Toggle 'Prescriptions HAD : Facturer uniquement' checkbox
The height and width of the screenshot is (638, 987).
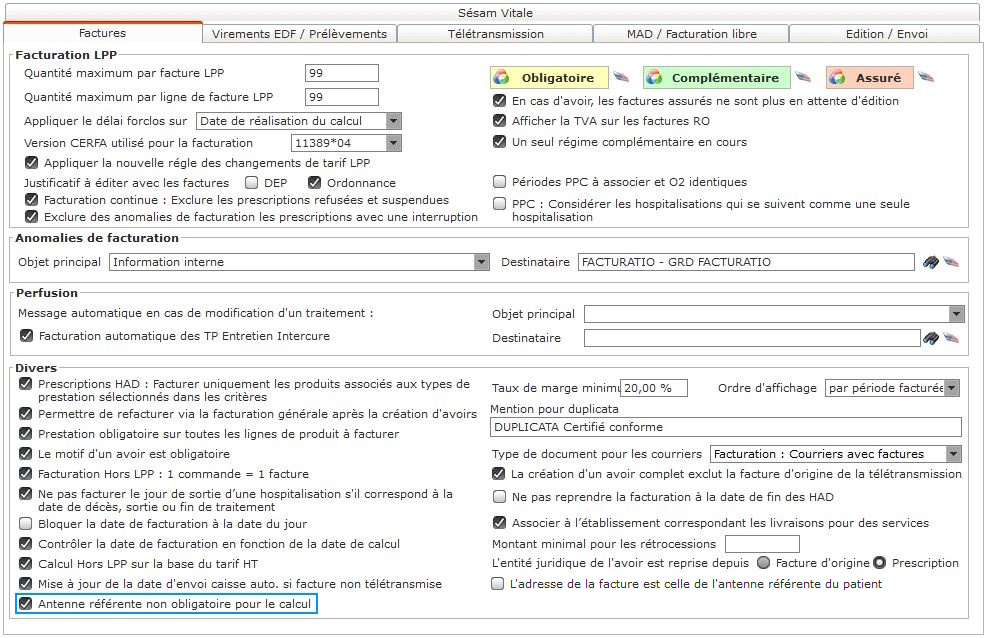(25, 384)
